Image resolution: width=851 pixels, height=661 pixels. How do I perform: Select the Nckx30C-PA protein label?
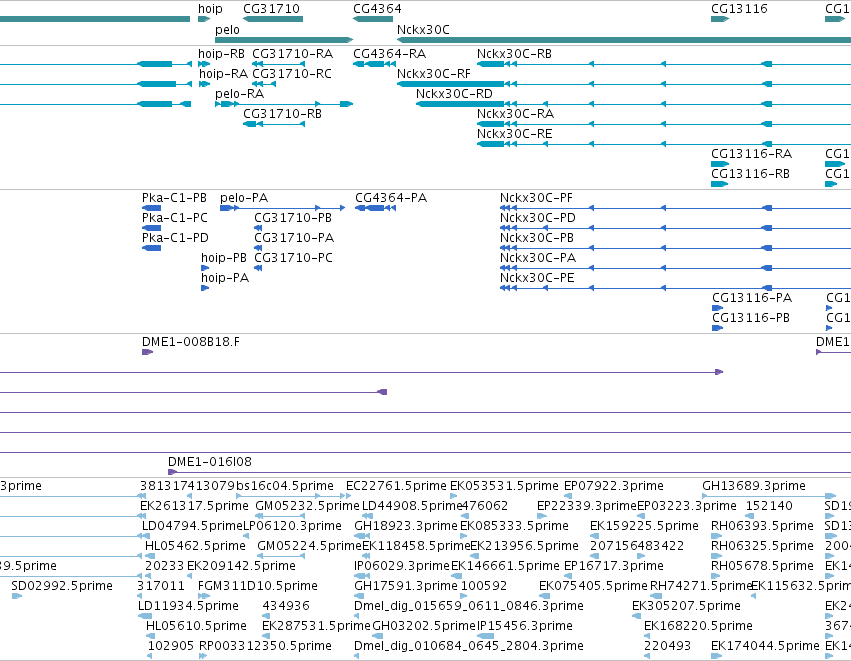point(538,258)
